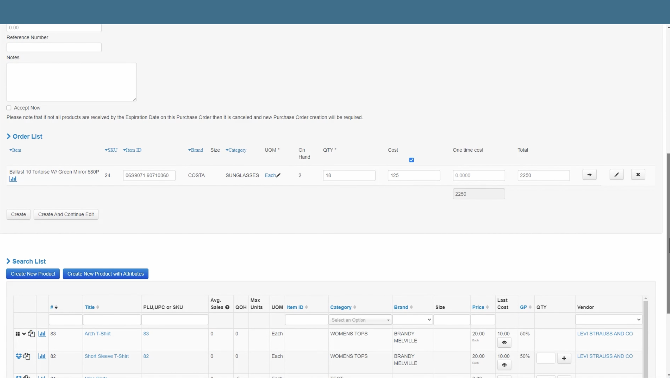Open the row options arrow on the Arch T-Shirt row
The width and height of the screenshot is (670, 378).
[x=24, y=334]
